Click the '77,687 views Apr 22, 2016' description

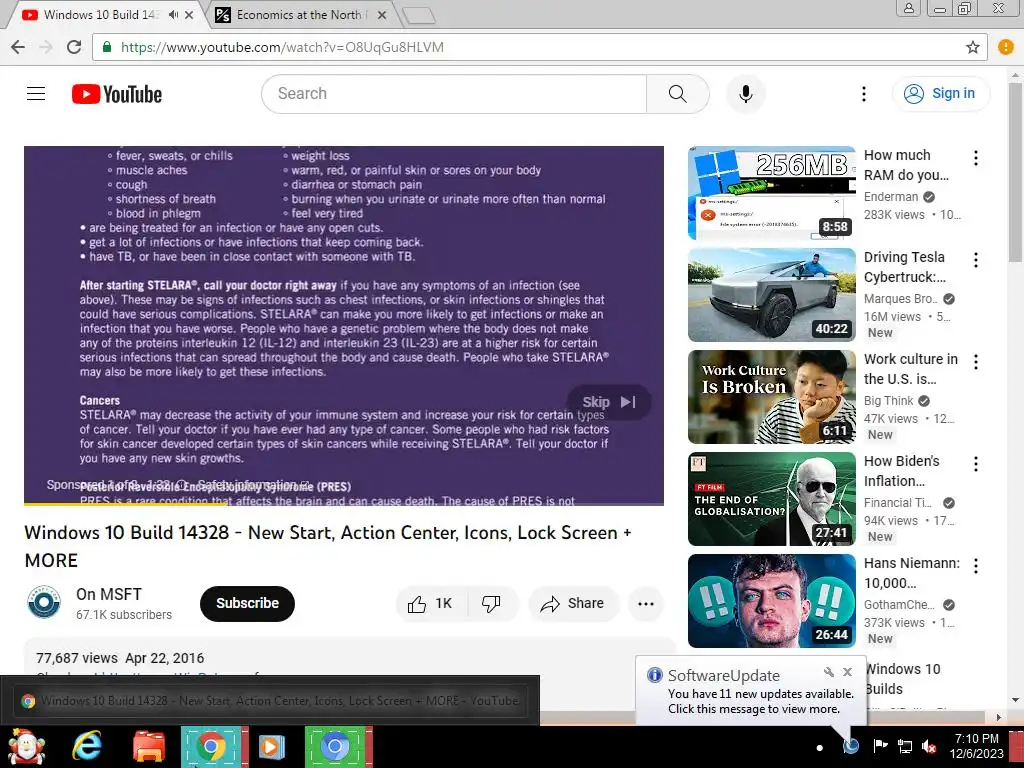coord(120,658)
